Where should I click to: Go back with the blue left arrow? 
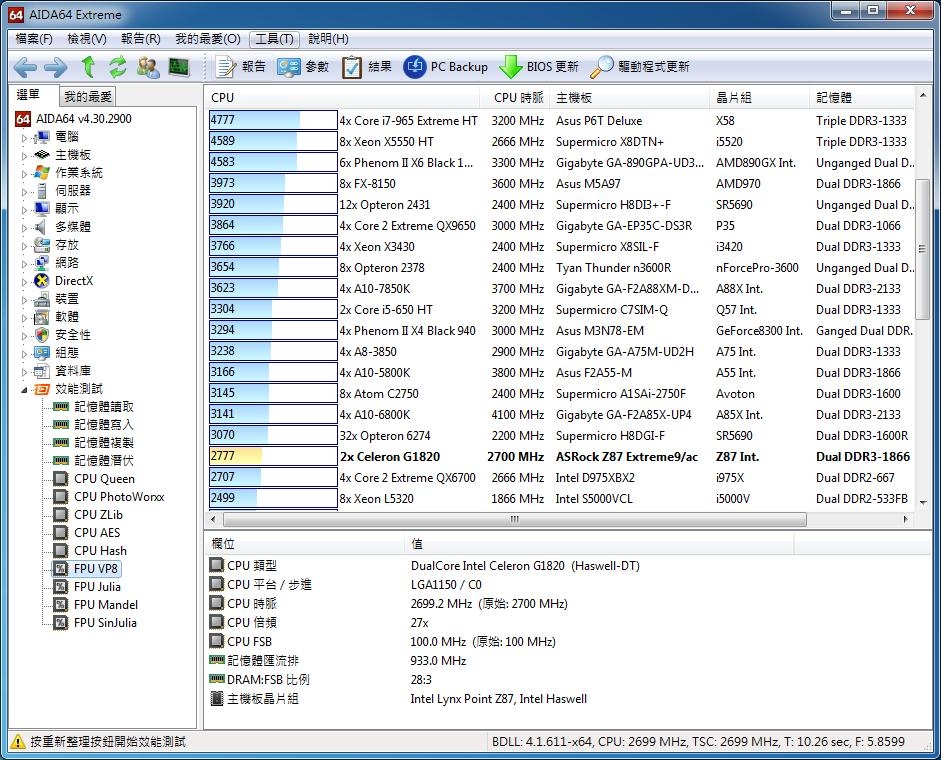coord(25,67)
